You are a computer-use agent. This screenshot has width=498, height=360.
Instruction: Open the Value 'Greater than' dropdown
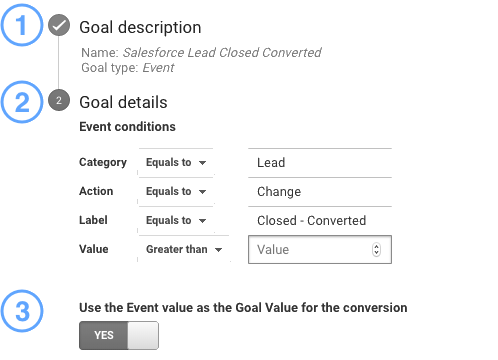coord(184,249)
